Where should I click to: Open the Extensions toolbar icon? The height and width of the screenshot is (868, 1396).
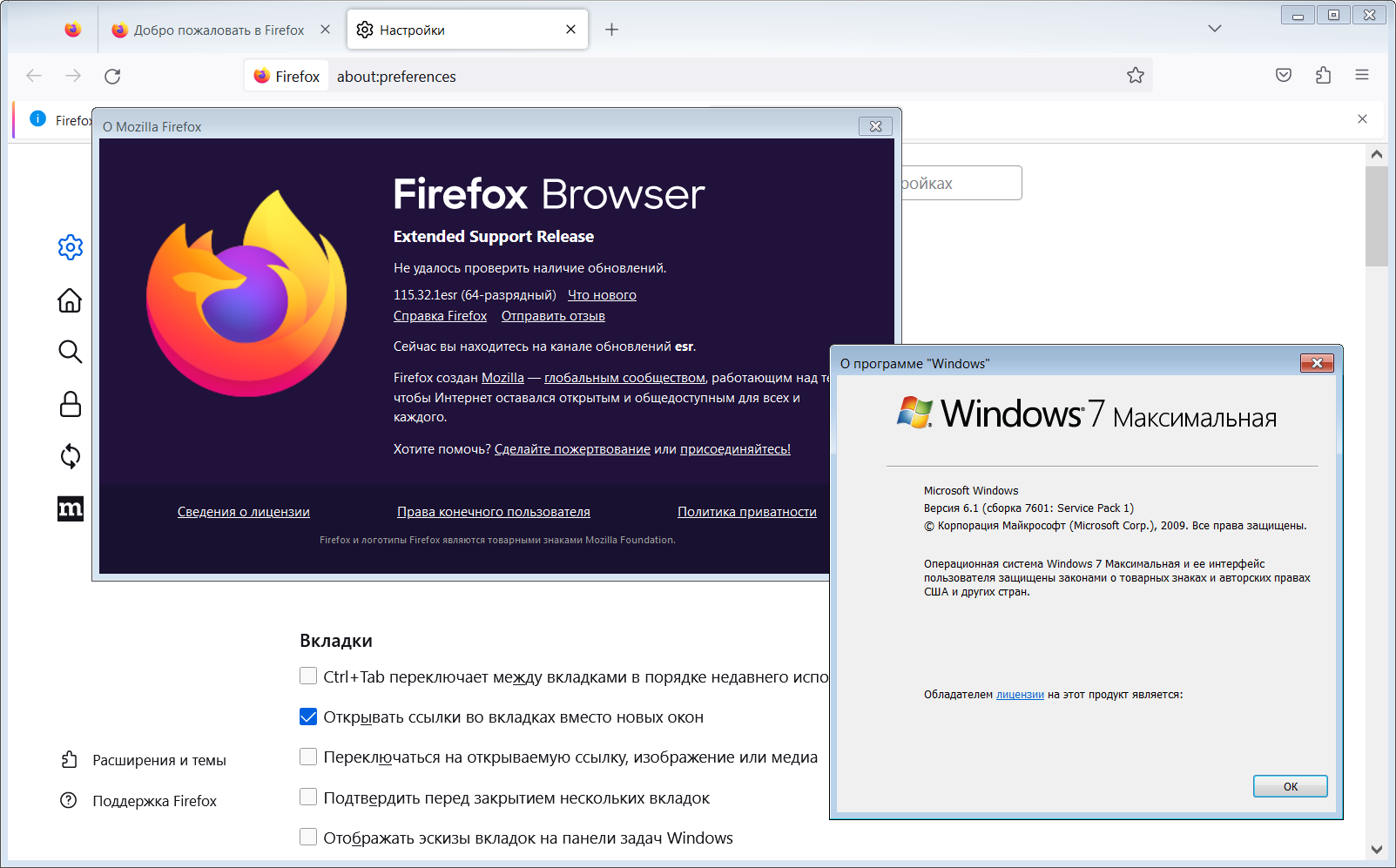pyautogui.click(x=1324, y=76)
